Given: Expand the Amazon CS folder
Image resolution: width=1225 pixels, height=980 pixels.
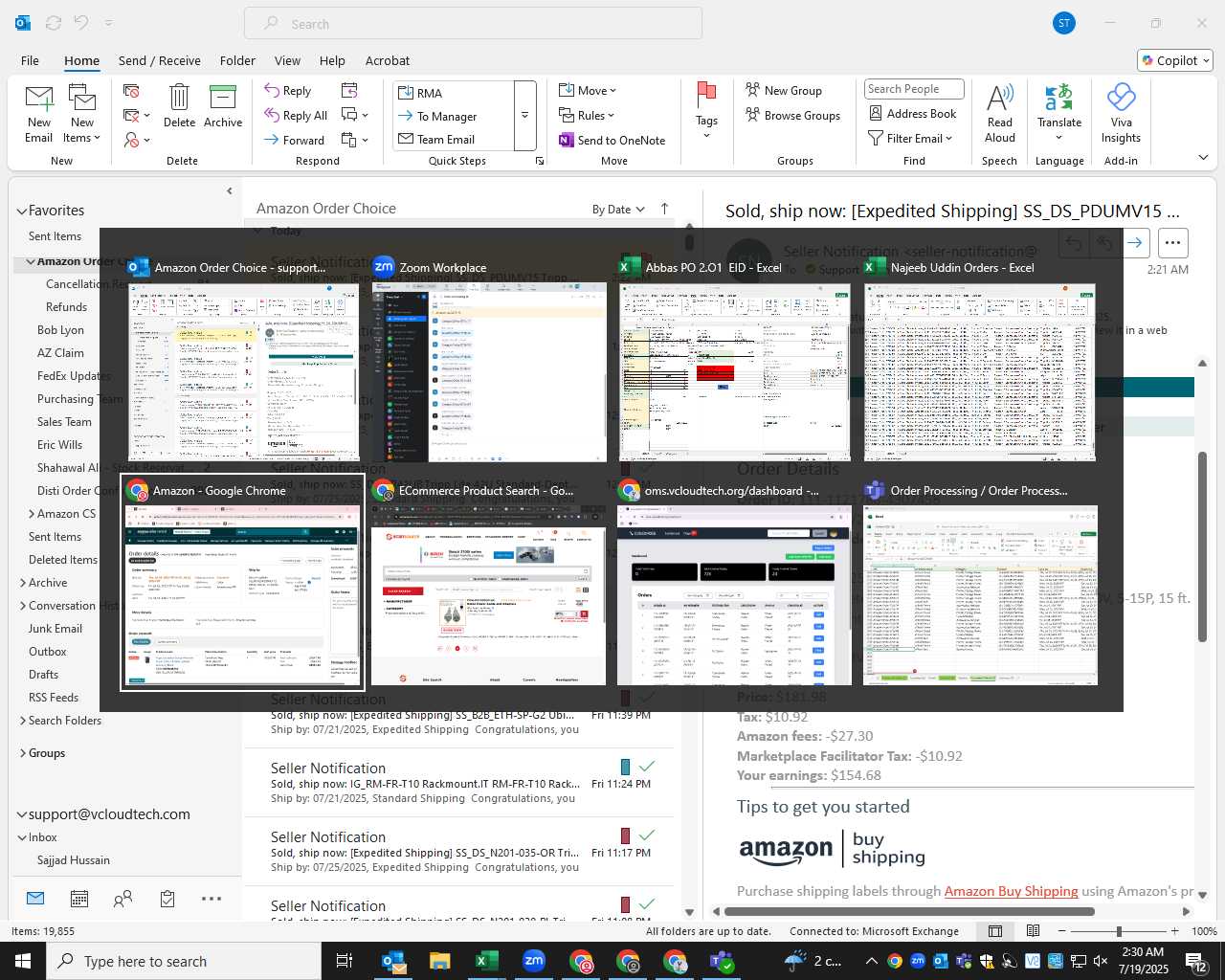Looking at the screenshot, I should 31,514.
